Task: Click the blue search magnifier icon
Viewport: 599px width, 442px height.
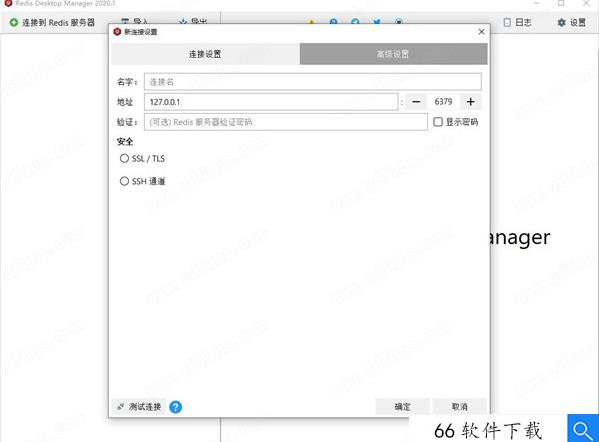Action: pos(583,429)
